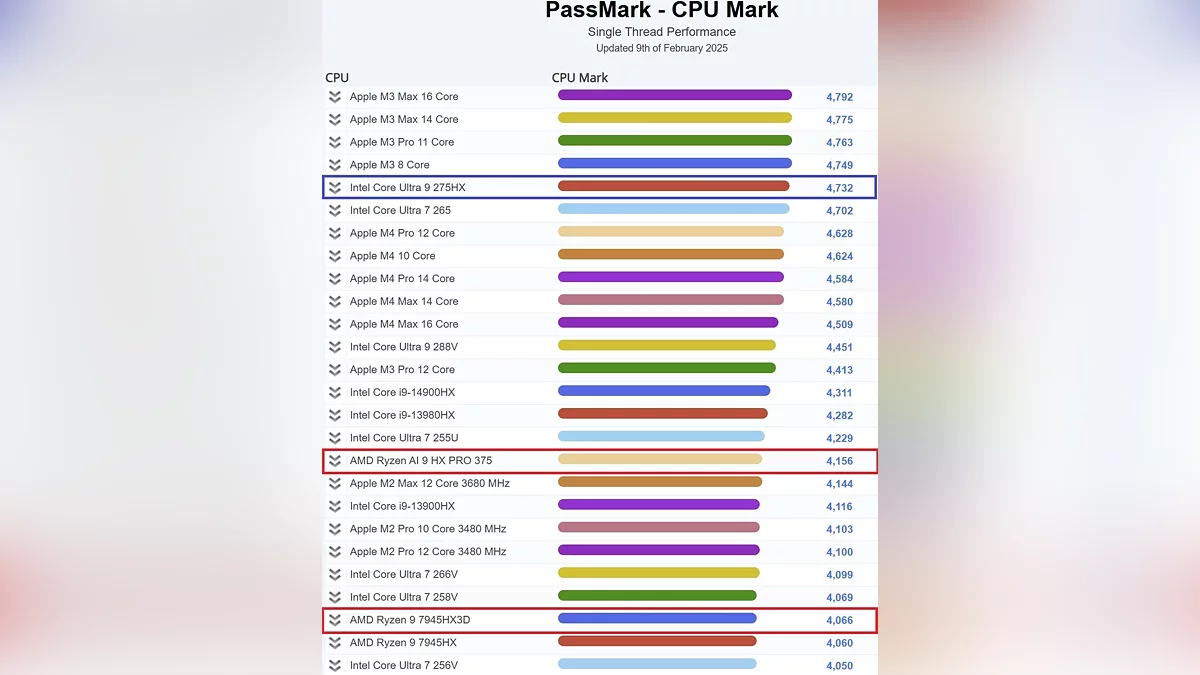This screenshot has width=1200, height=675.
Task: Click the chevron icon beside Apple M4 10 Core
Action: 335,256
